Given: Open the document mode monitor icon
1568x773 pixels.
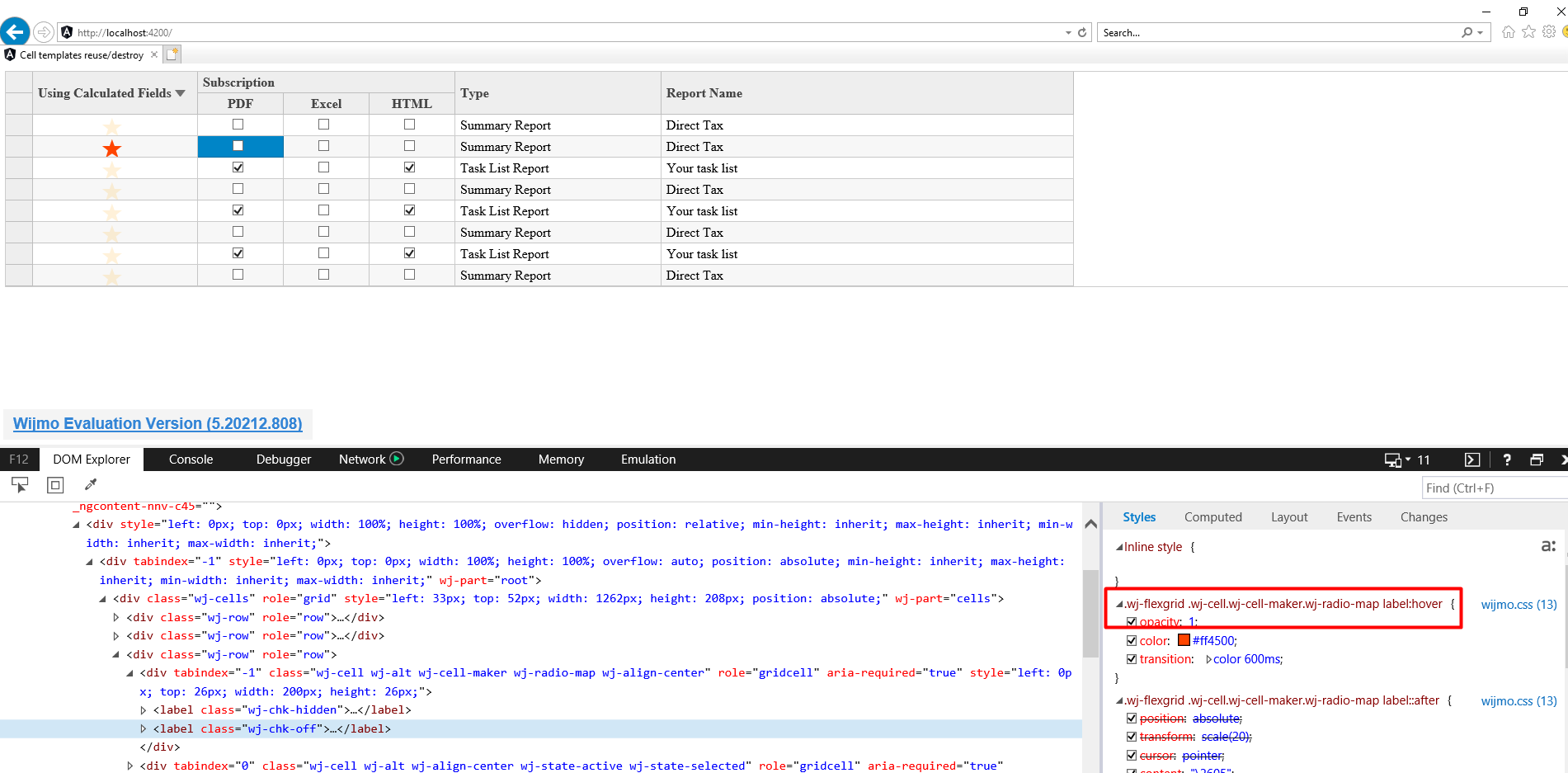Looking at the screenshot, I should pos(1392,460).
